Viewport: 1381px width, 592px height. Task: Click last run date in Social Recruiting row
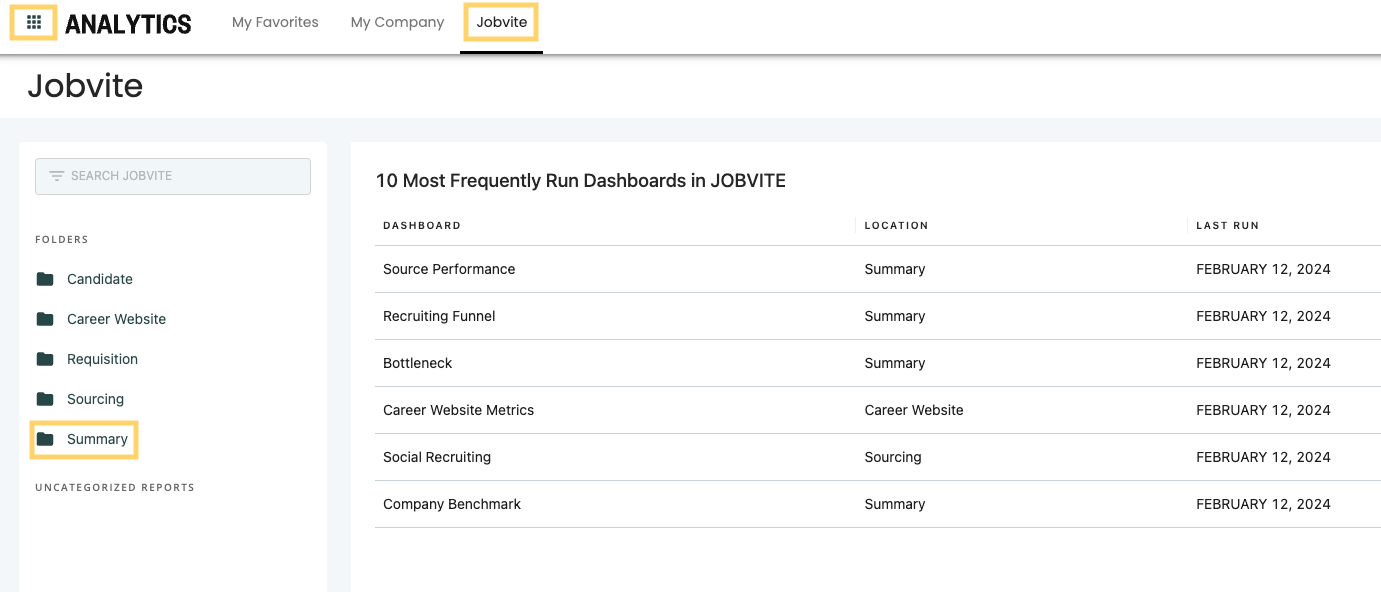pos(1263,457)
